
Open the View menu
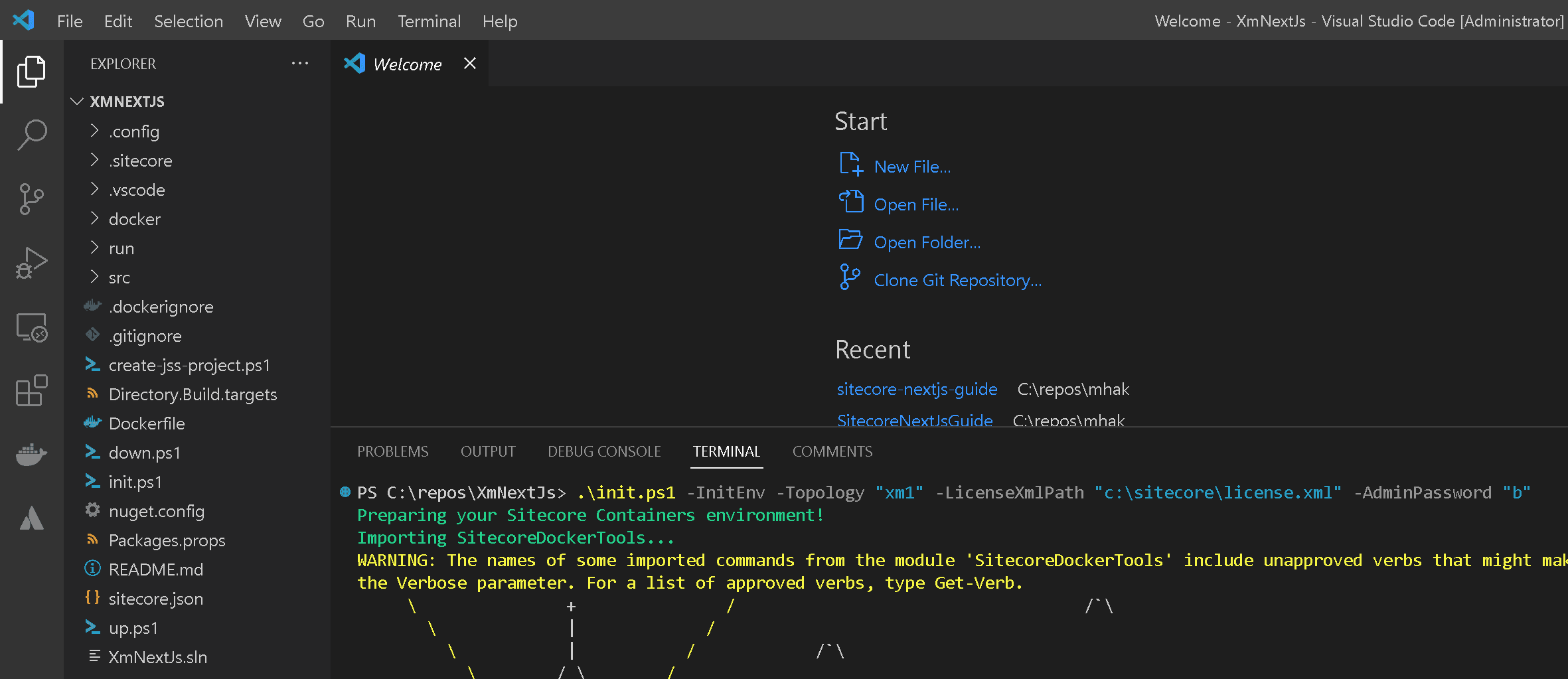click(x=263, y=21)
